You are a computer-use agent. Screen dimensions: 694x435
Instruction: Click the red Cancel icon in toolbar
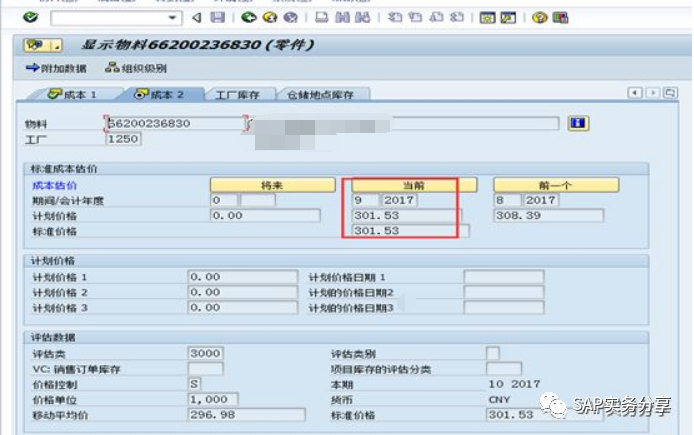(290, 18)
